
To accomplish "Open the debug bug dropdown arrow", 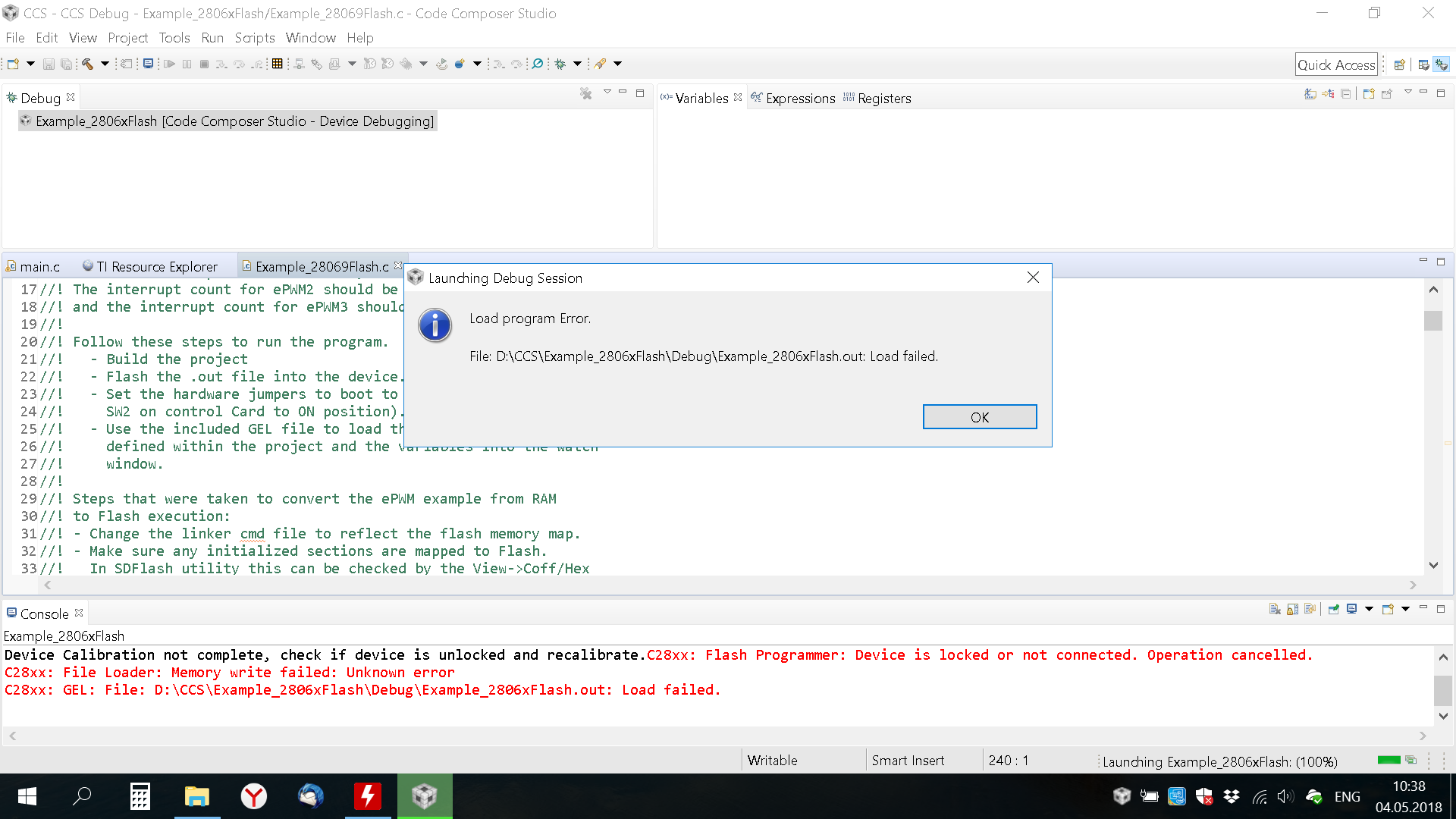I will (577, 64).
